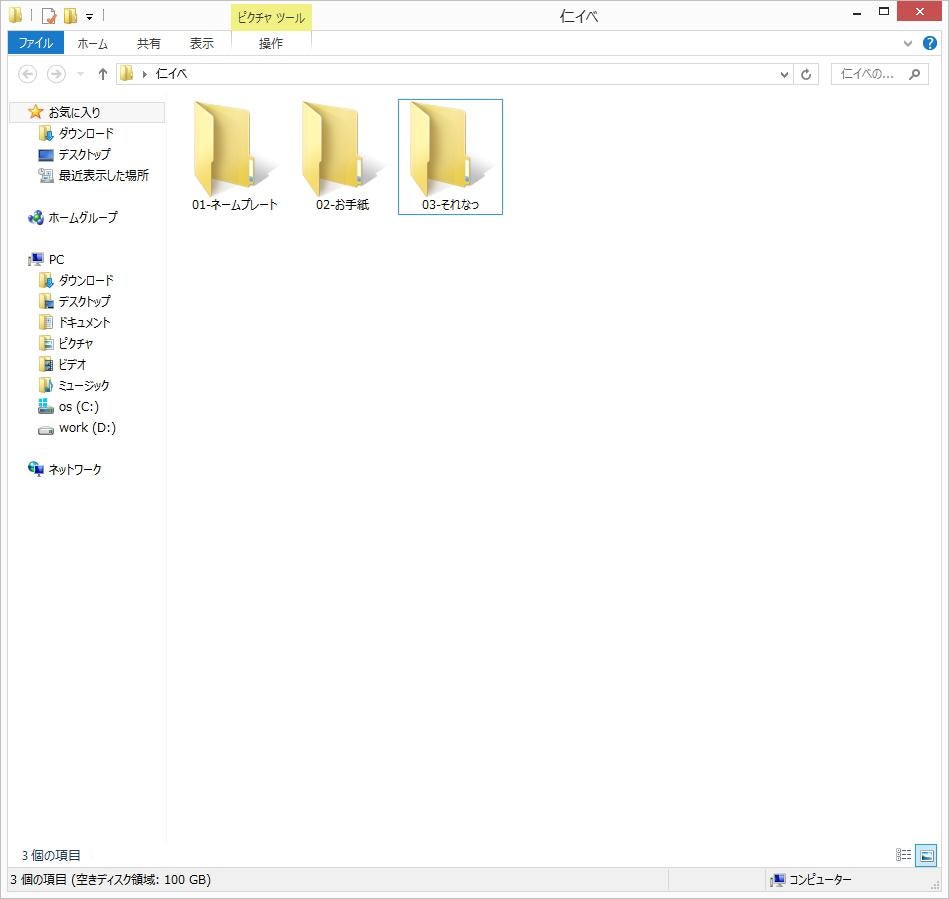Navigate up one level with the Up arrow
This screenshot has width=949, height=899.
coord(102,73)
